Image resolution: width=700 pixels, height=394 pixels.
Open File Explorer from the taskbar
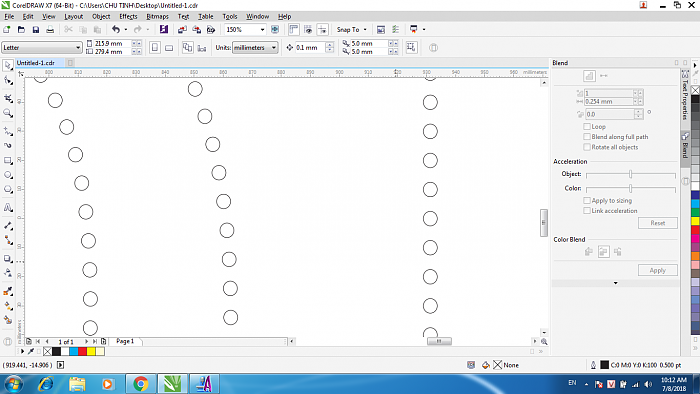[77, 384]
